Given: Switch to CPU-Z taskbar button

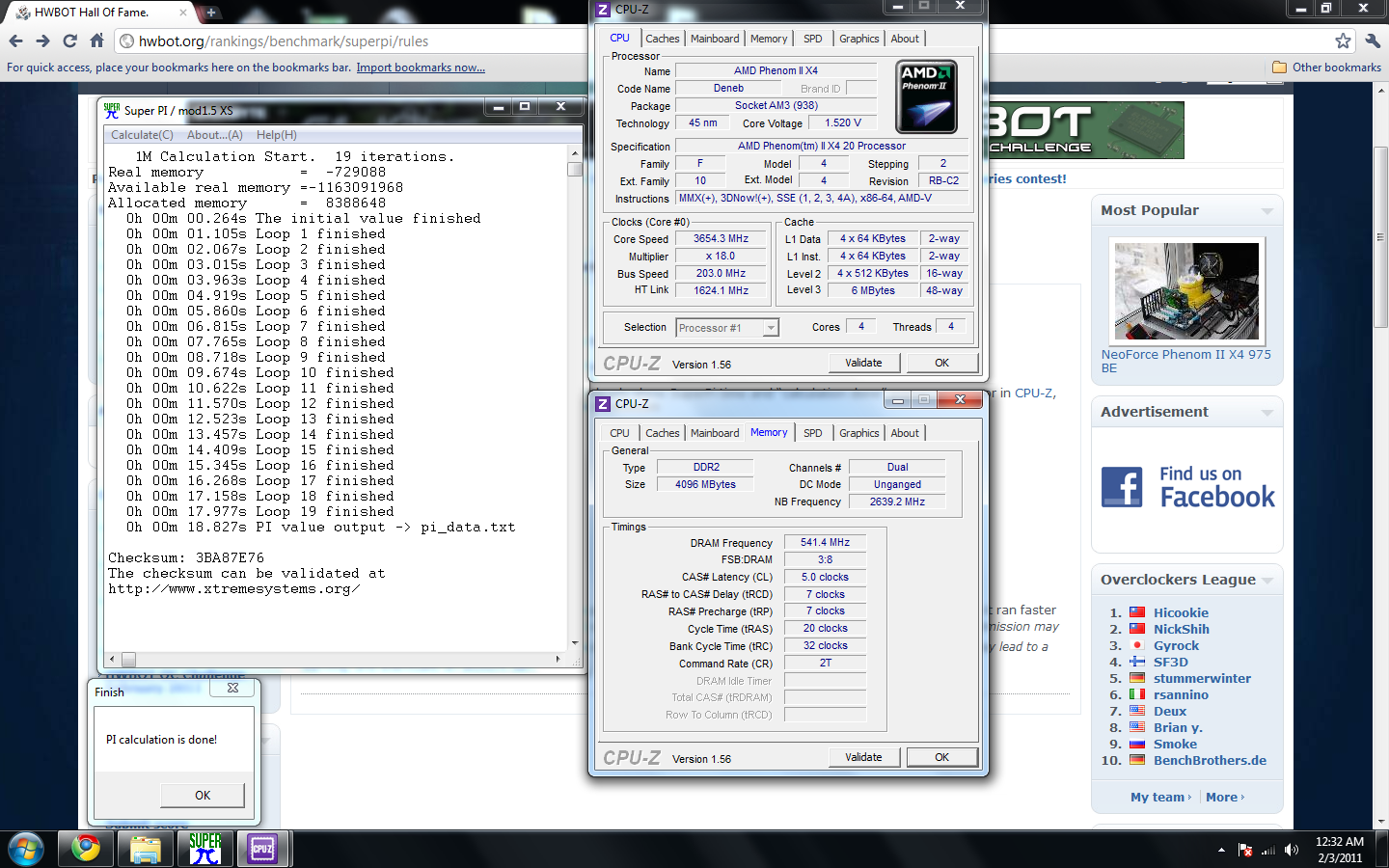Looking at the screenshot, I should click(262, 849).
